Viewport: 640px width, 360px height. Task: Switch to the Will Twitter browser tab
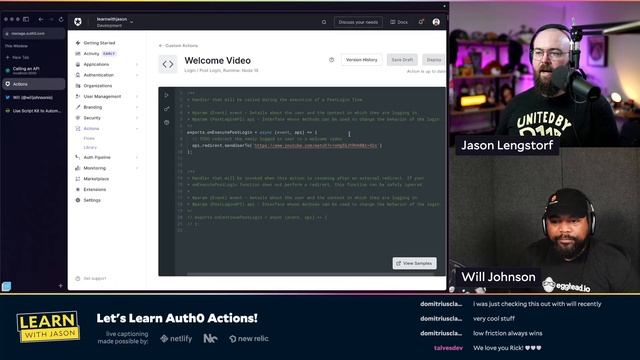[x=33, y=98]
